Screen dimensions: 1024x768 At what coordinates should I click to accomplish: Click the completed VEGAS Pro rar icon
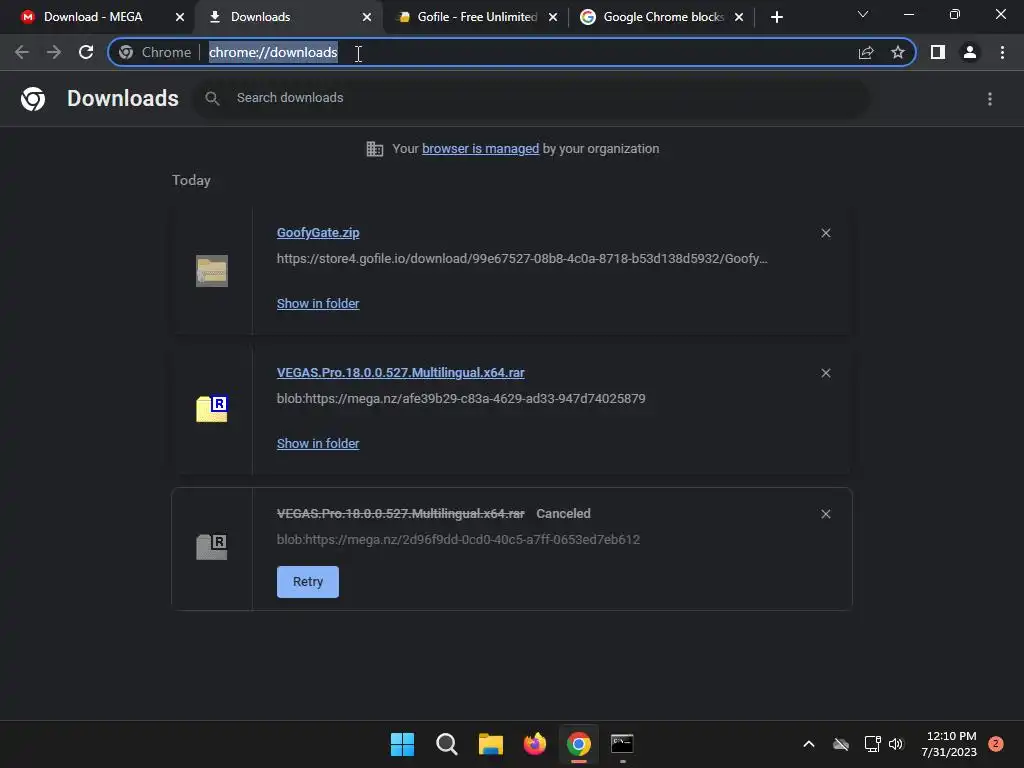212,409
